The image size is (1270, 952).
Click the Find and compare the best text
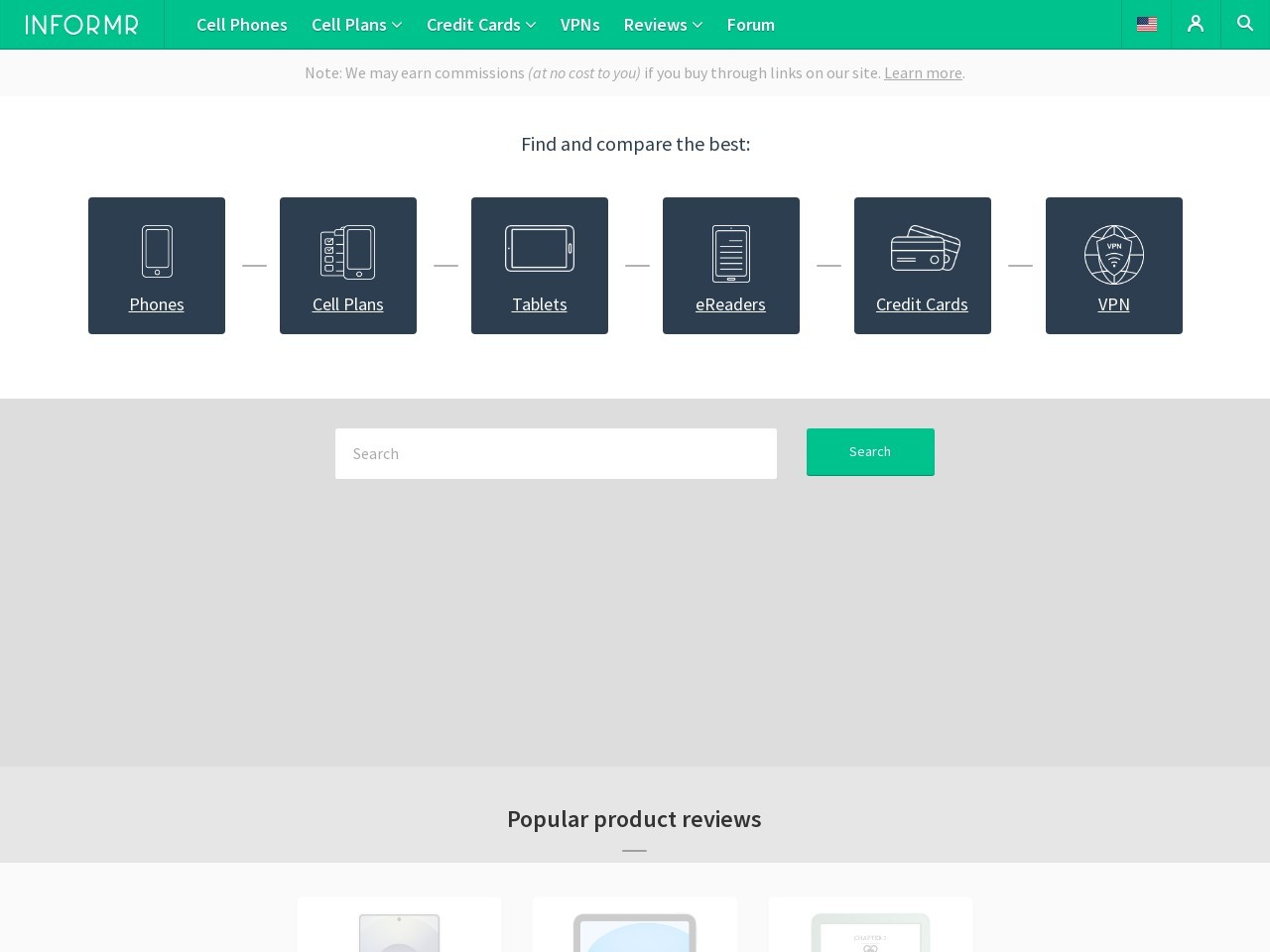635,144
